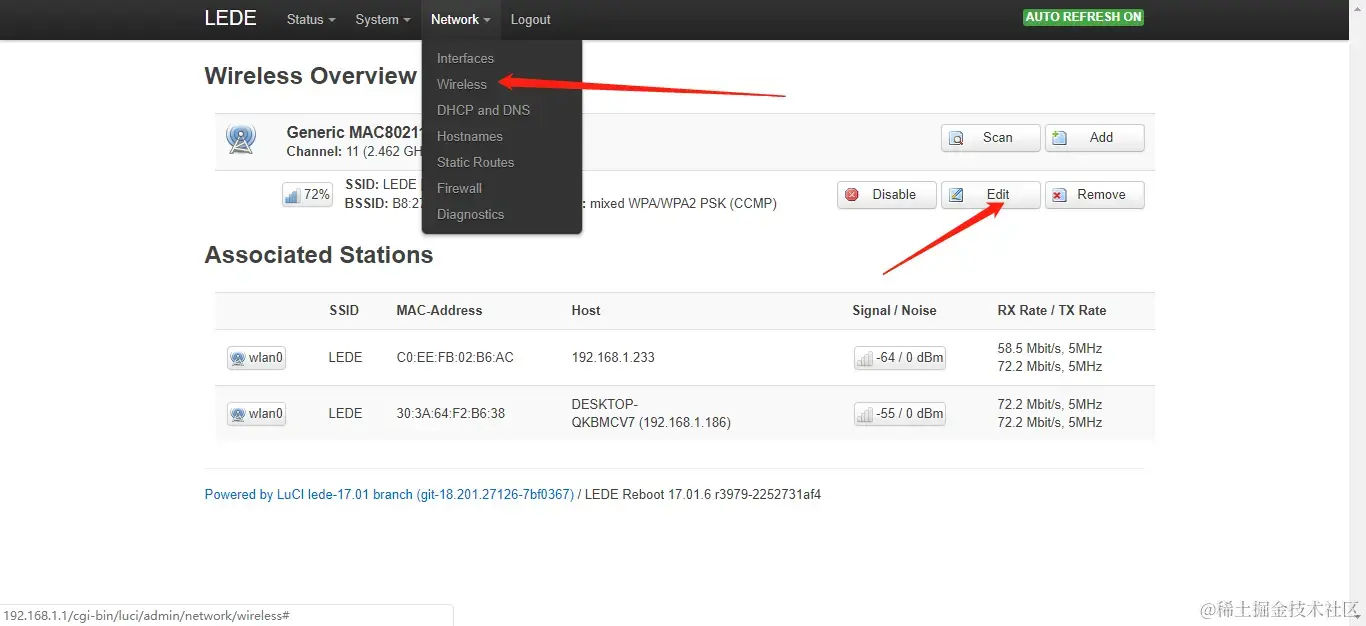Click the plus icon on Add button
Image resolution: width=1366 pixels, height=626 pixels.
click(1060, 138)
